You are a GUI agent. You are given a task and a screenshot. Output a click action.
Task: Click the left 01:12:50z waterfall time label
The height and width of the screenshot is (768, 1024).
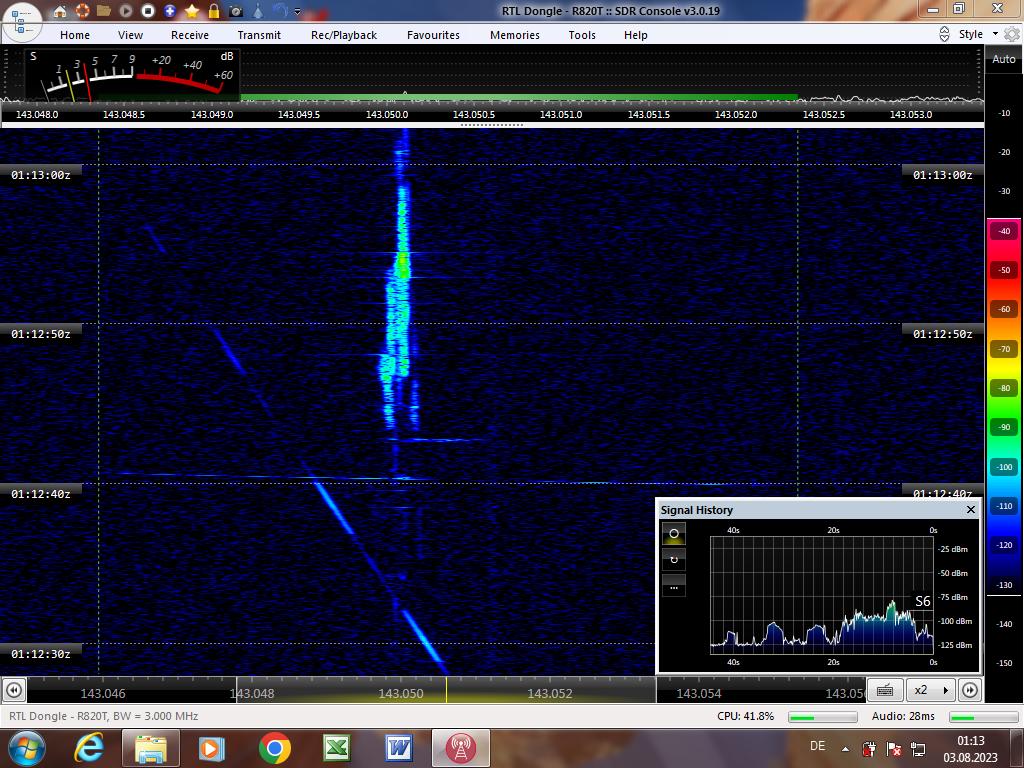coord(40,334)
